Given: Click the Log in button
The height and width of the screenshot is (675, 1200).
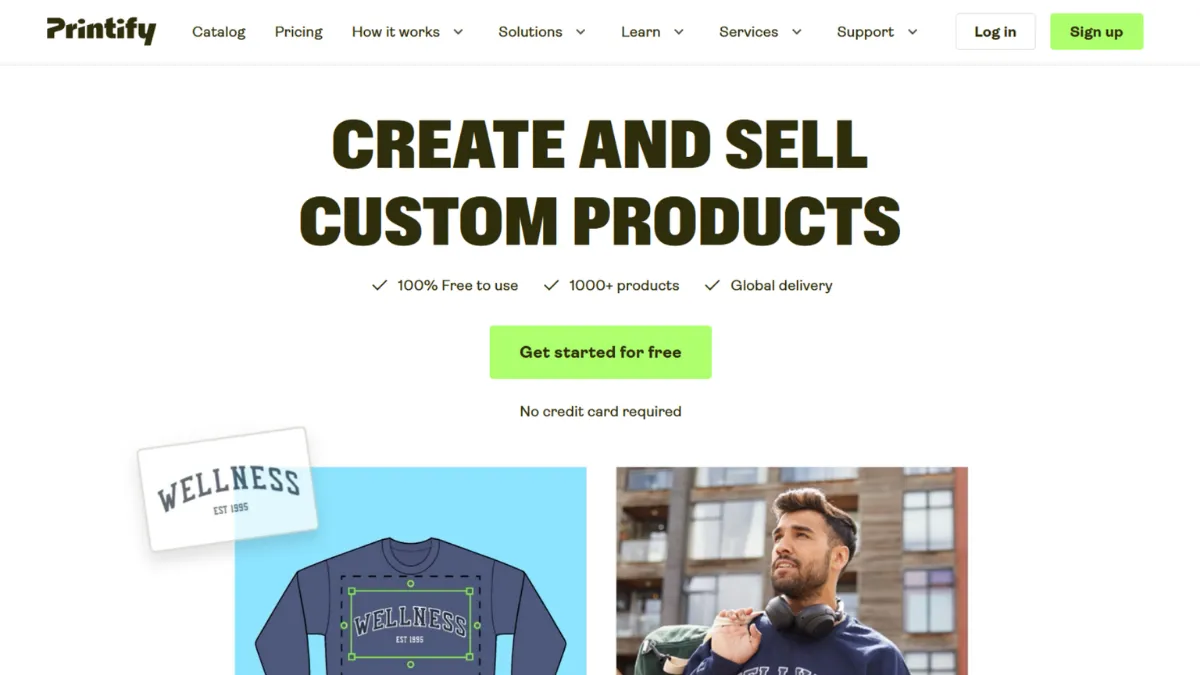Looking at the screenshot, I should 995,32.
